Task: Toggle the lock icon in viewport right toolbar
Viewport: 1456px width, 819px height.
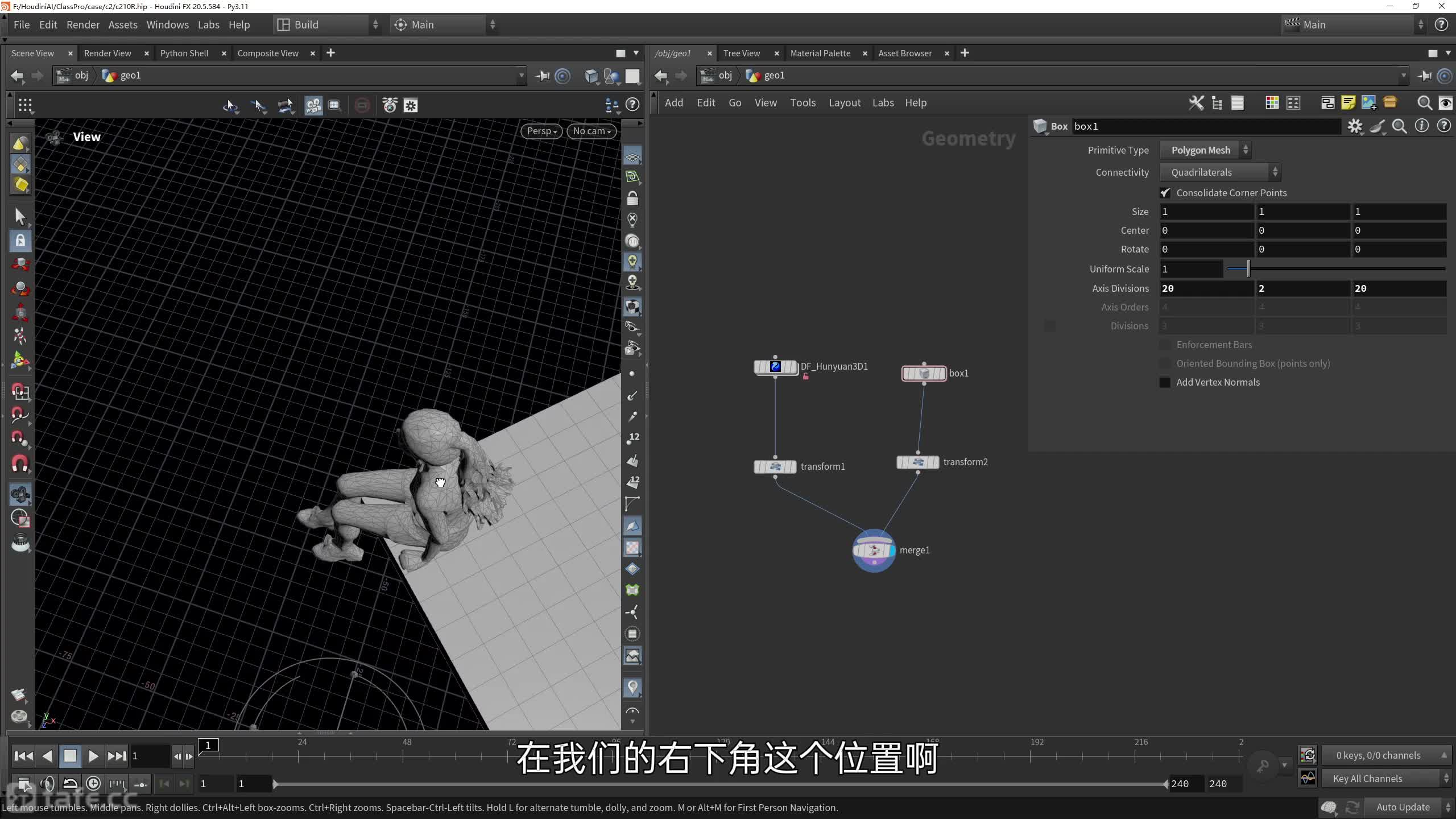Action: 632,198
